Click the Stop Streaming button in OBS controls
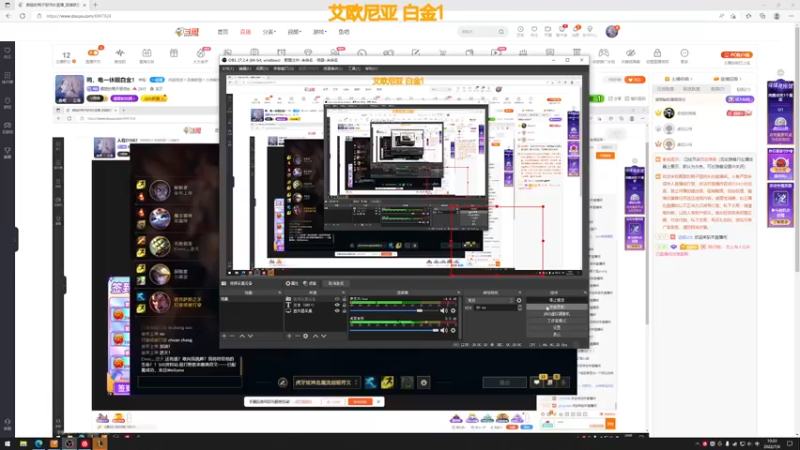 [556, 301]
